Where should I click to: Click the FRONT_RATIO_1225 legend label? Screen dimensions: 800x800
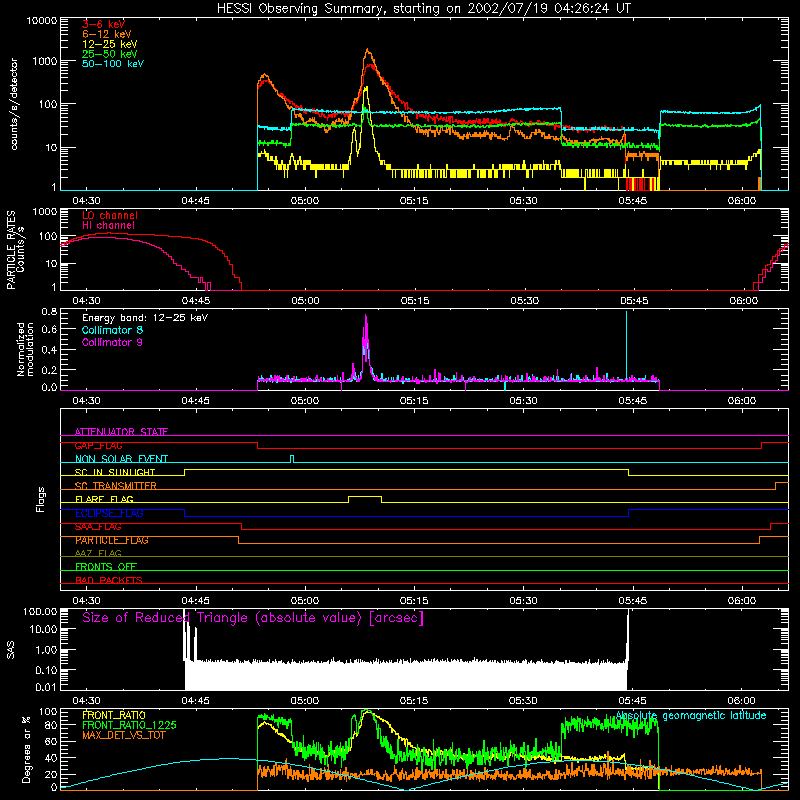pos(129,725)
